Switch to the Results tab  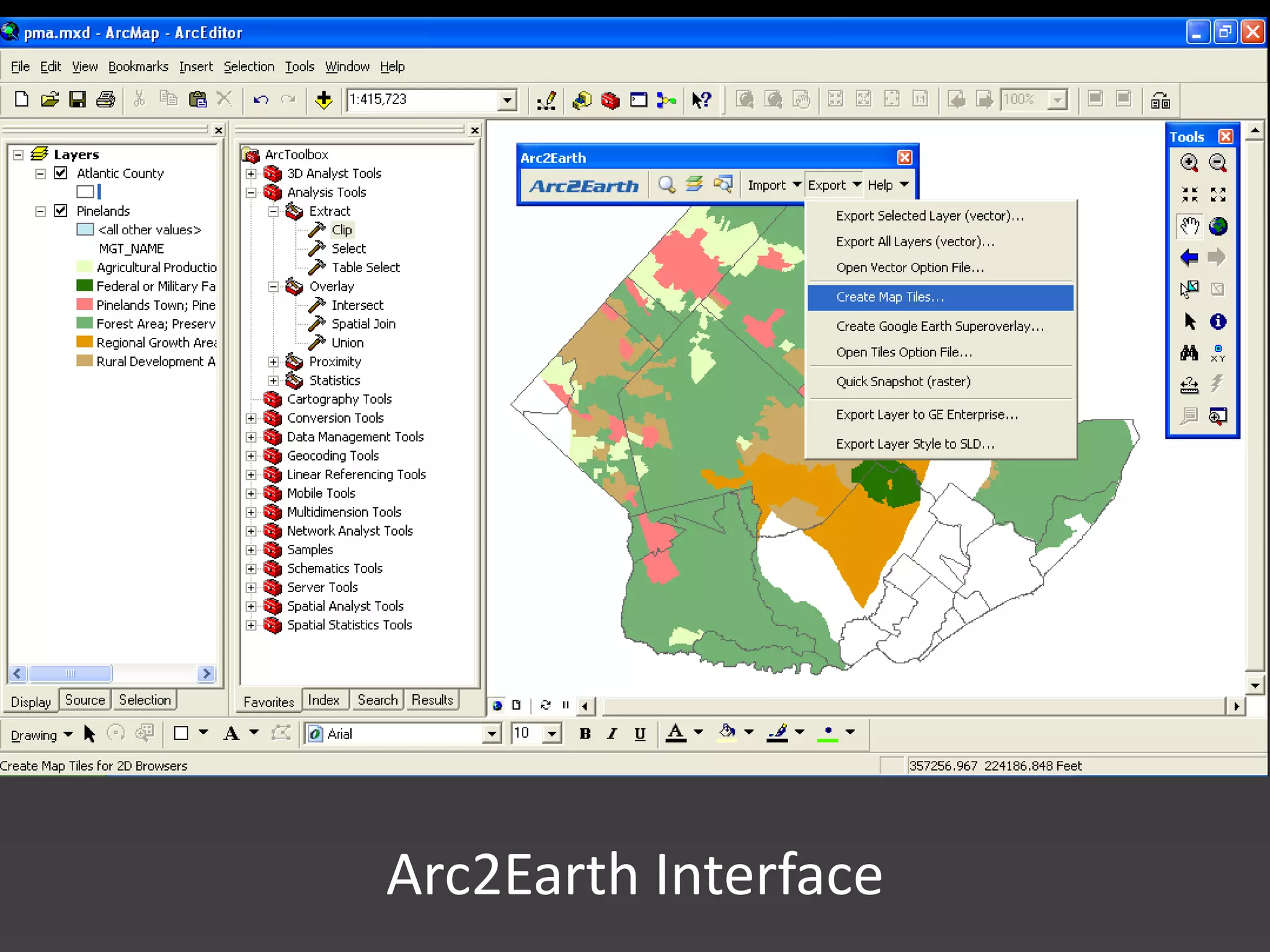pos(432,700)
